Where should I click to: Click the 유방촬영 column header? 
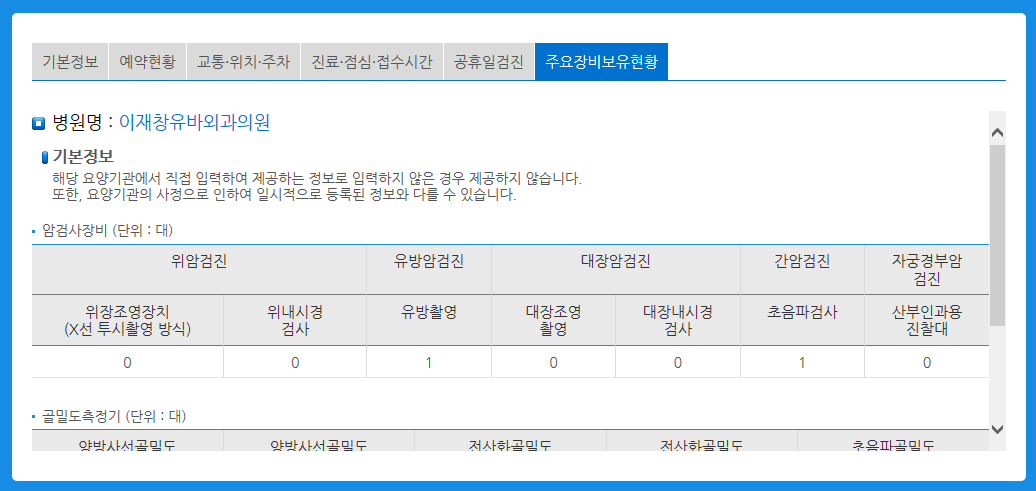428,312
